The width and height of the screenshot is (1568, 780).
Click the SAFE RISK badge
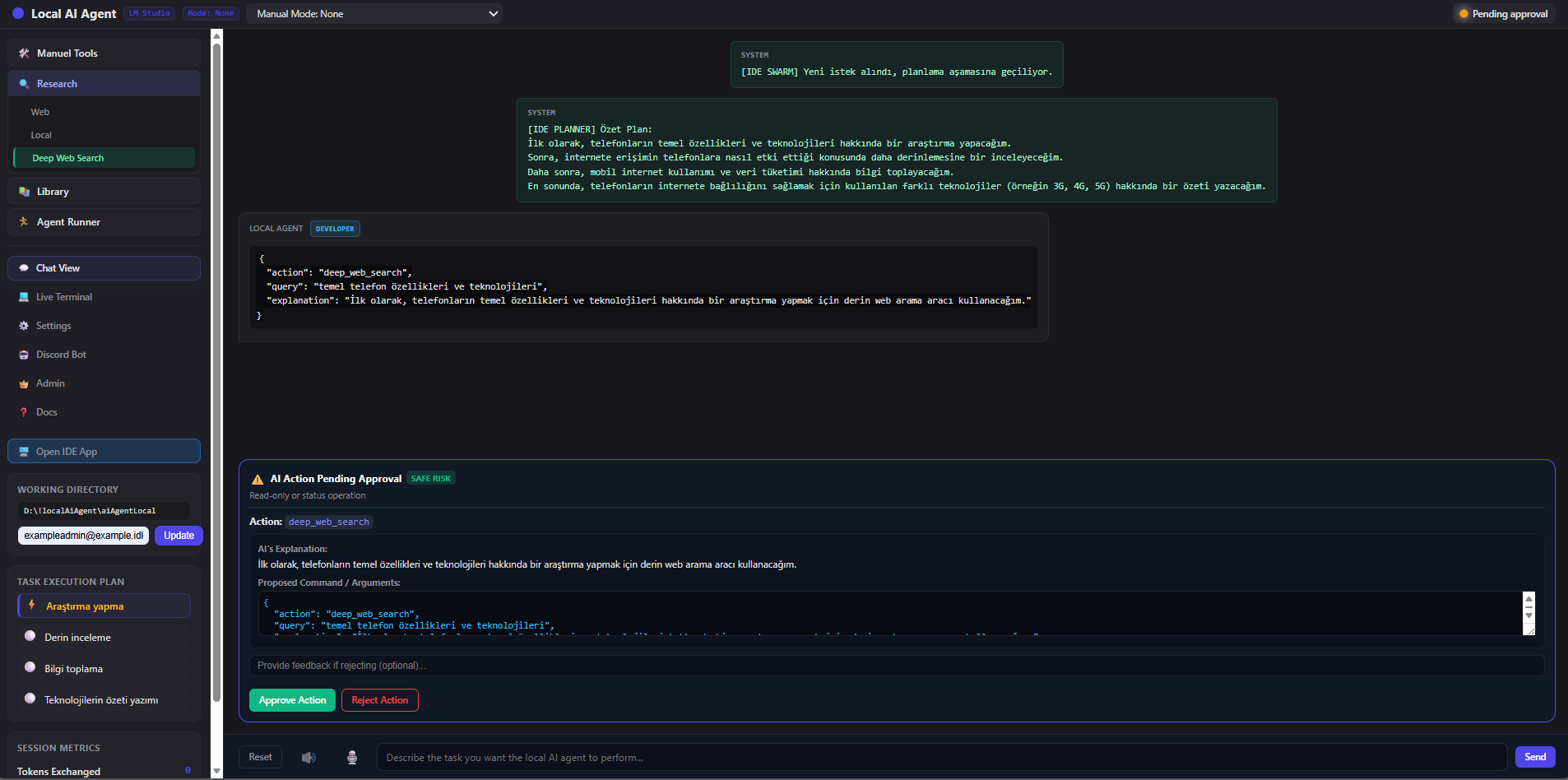coord(431,478)
